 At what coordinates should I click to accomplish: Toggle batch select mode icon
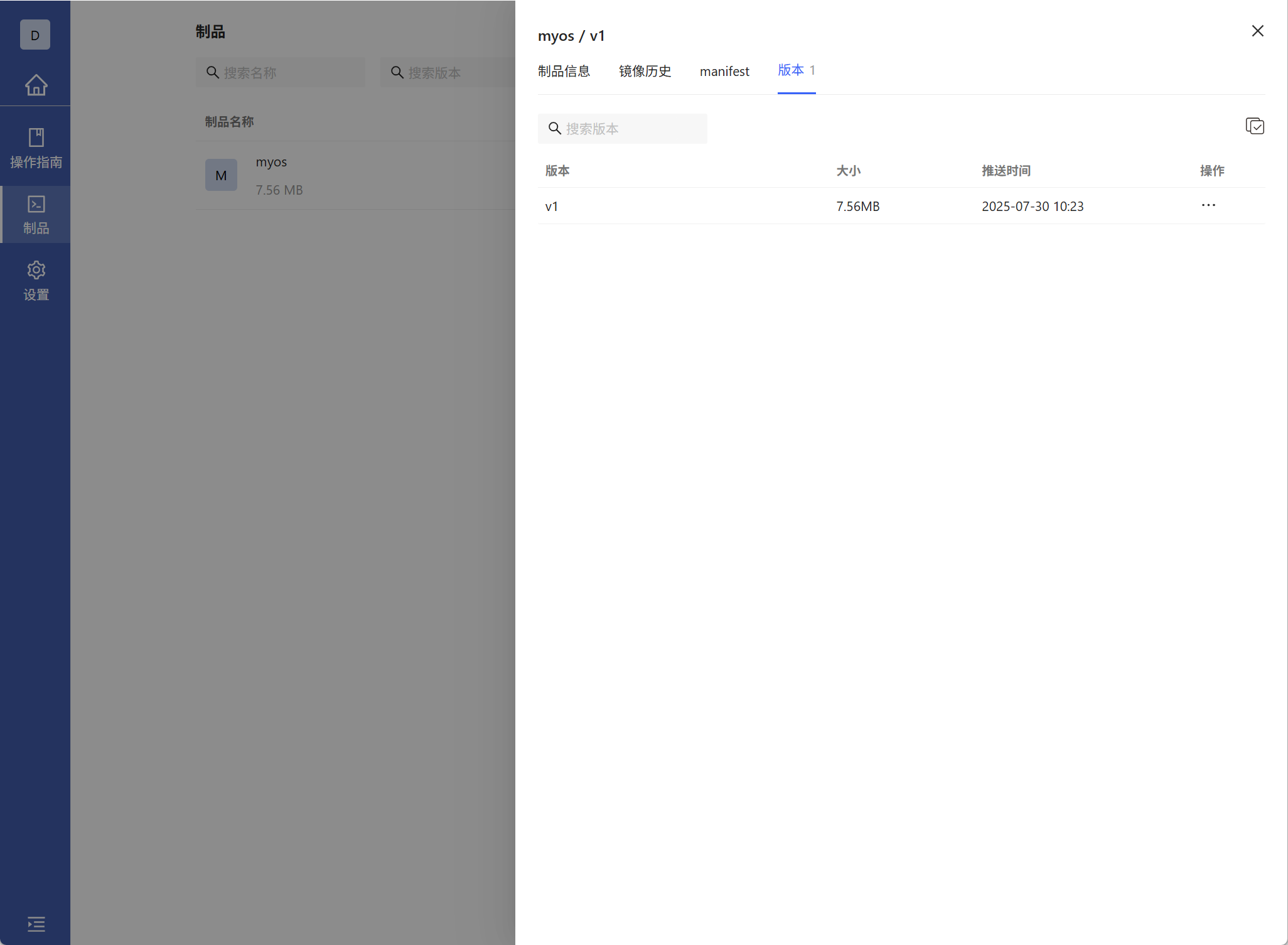[x=1254, y=126]
